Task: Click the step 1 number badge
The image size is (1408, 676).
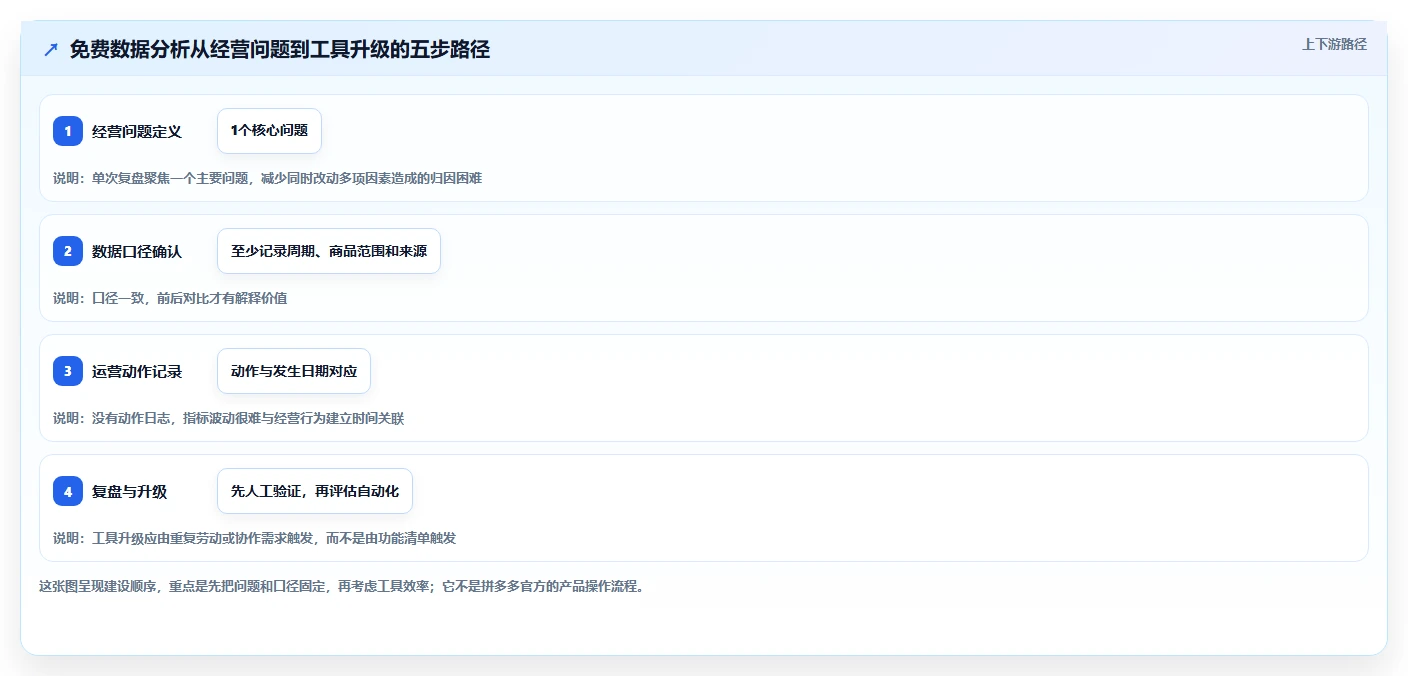Action: coord(68,131)
